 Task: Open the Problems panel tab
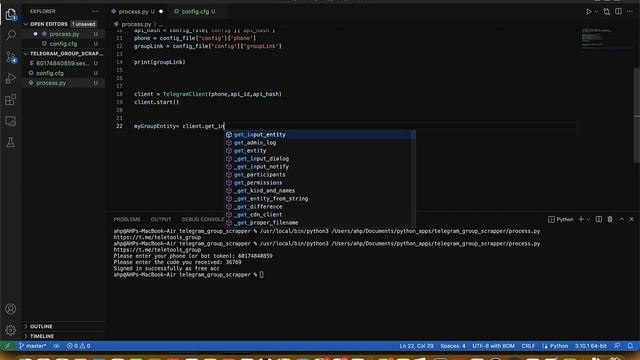(127, 219)
